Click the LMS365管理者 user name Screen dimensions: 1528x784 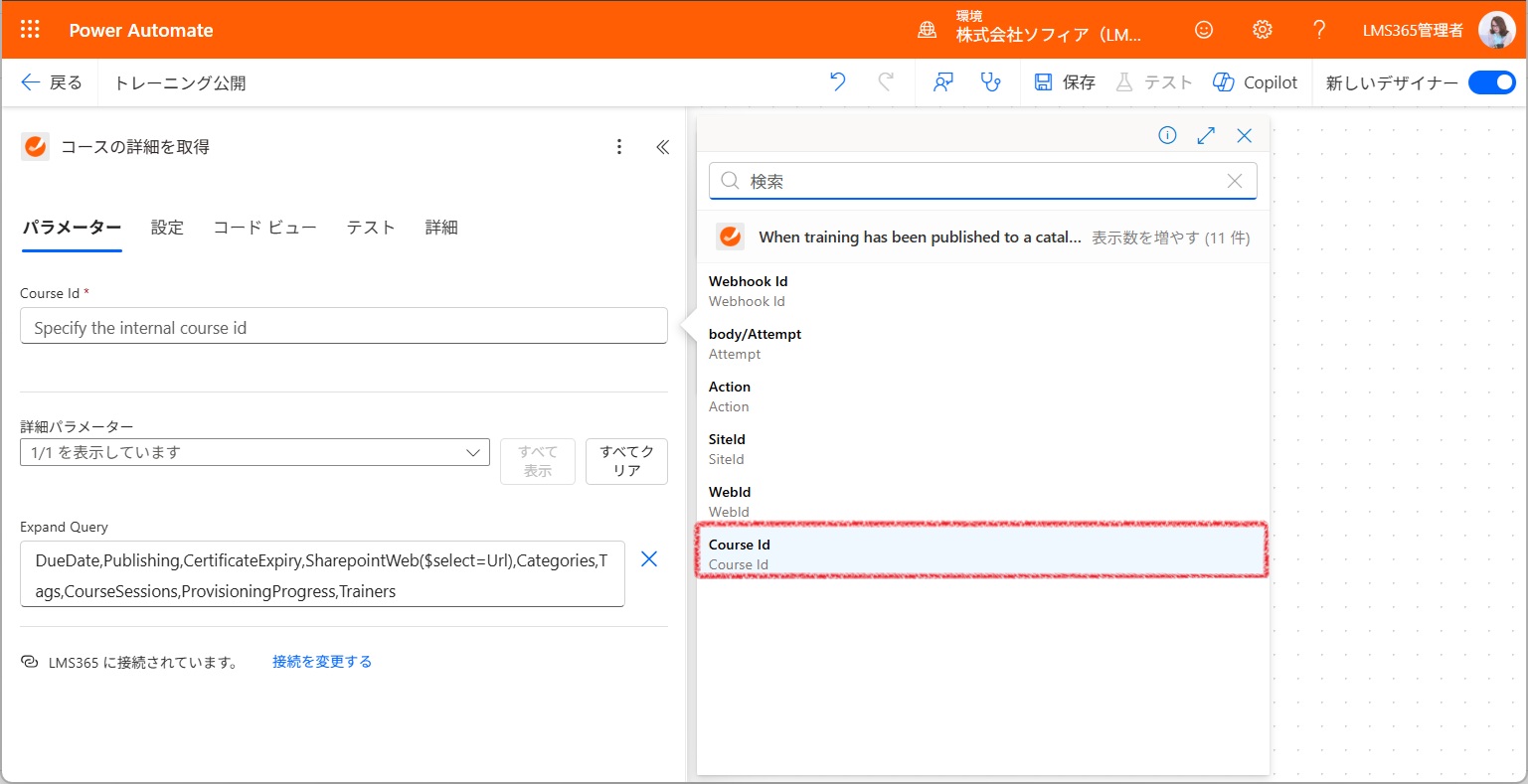point(1413,30)
